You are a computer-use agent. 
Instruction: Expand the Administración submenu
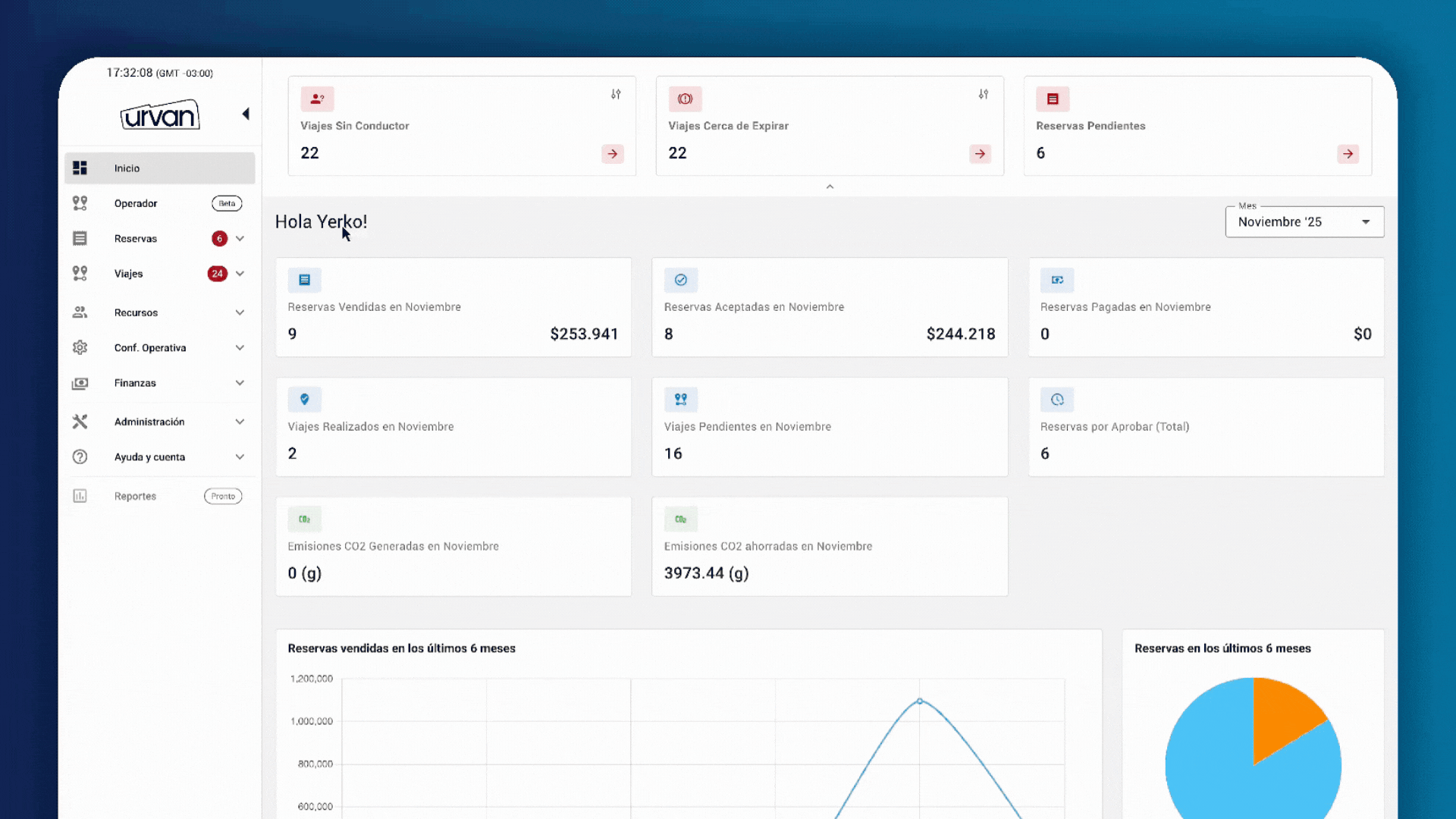point(240,422)
